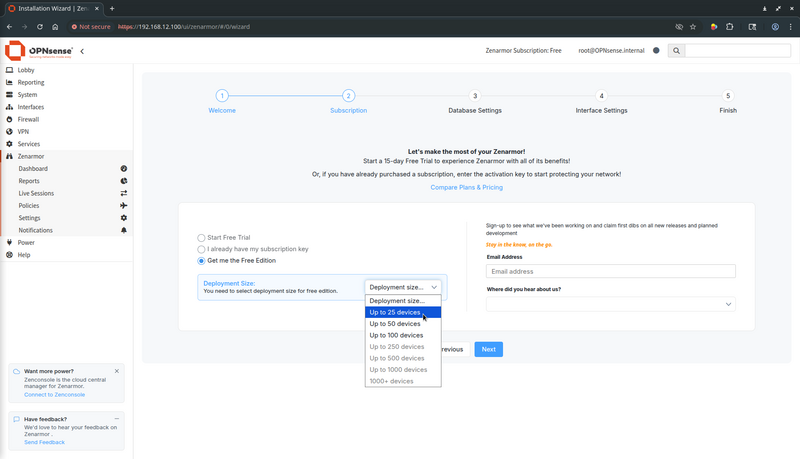The height and width of the screenshot is (459, 800).
Task: Choose Up to 500 devices
Action: pos(403,358)
